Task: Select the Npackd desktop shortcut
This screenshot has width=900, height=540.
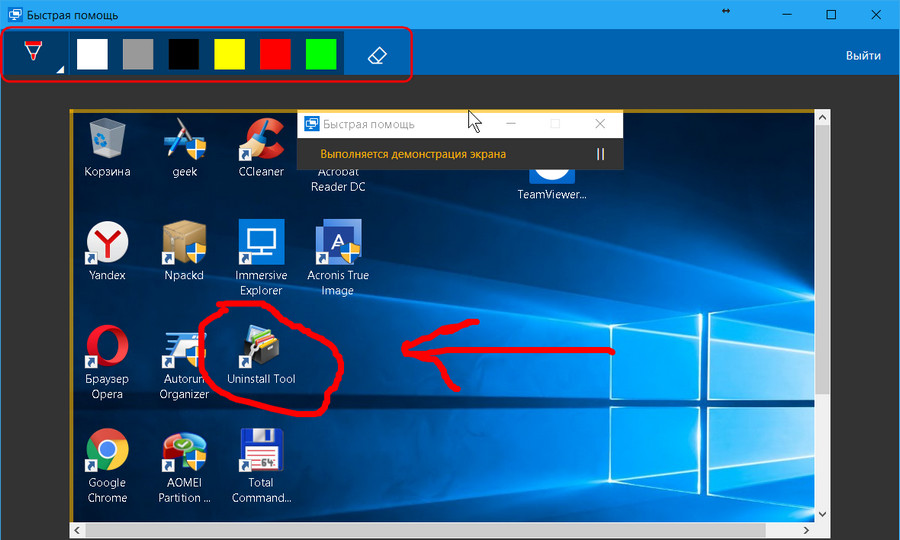Action: point(184,251)
